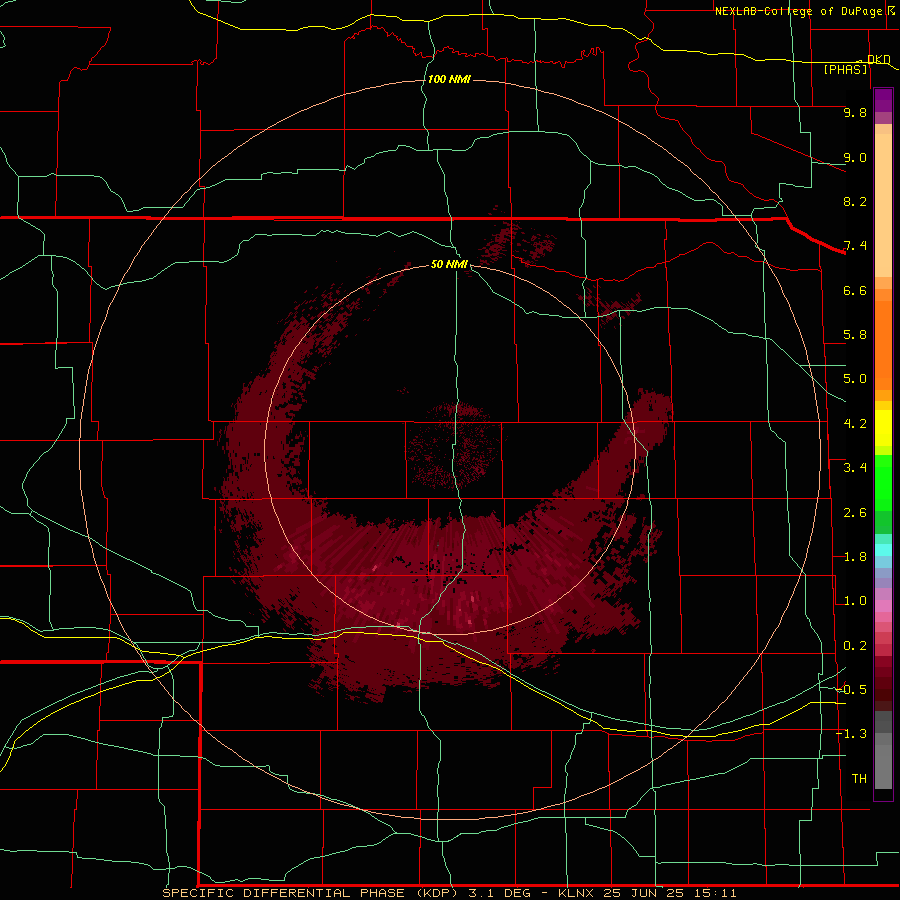Click the 25 JUN 25 date in the caption

[641, 893]
